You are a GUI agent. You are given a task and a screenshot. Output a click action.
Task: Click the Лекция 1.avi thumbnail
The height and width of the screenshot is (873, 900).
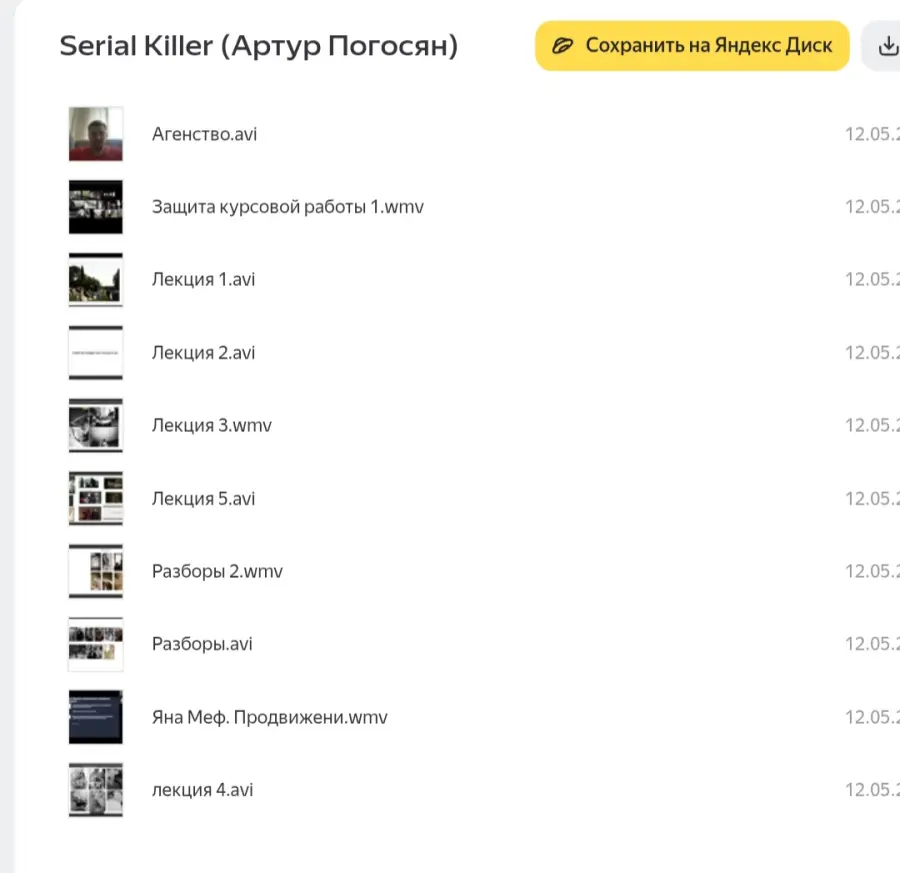96,279
